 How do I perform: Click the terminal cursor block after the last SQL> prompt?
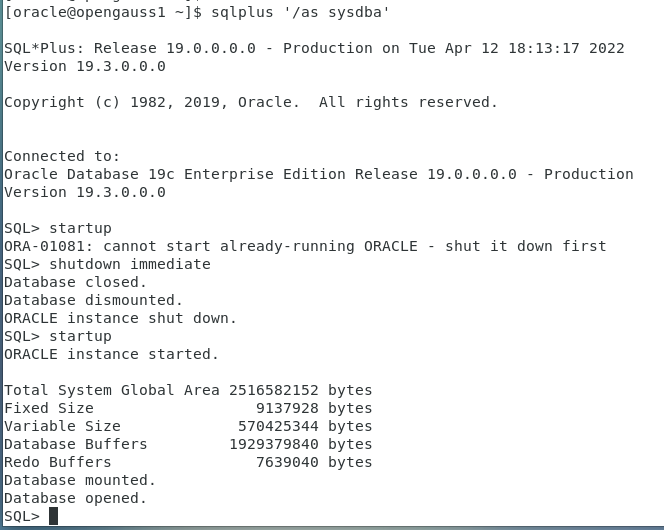[x=54, y=516]
